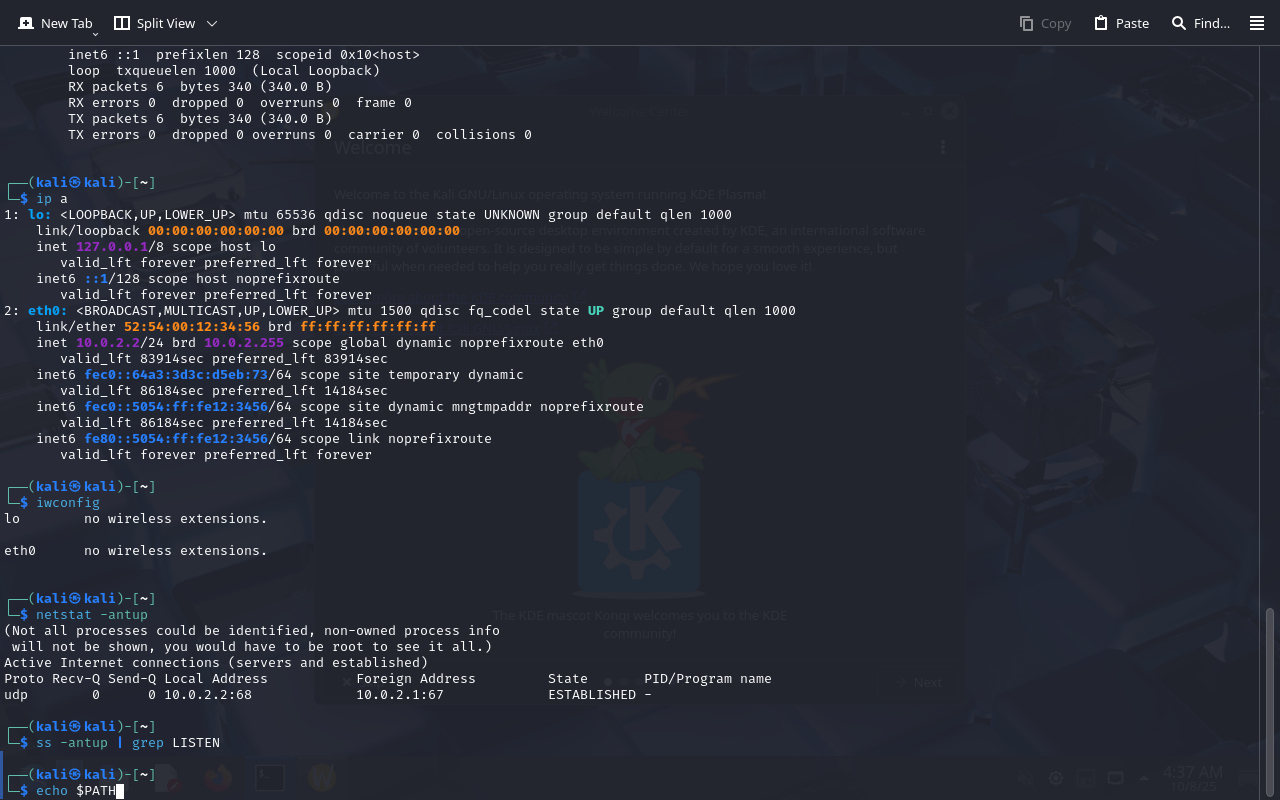Click the echo $PATH command line
This screenshot has width=1280, height=800.
coord(78,791)
